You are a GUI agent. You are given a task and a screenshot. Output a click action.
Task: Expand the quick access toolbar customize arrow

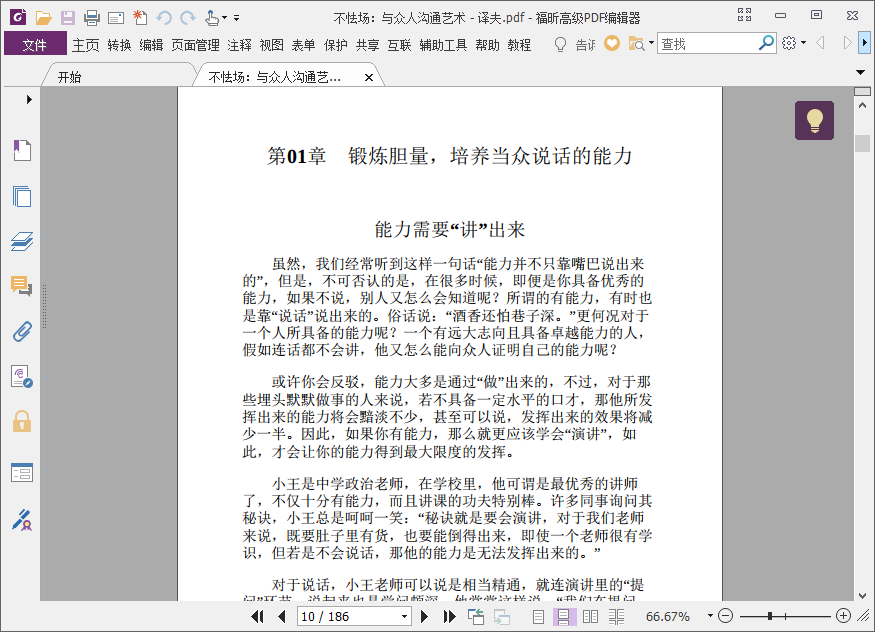click(237, 18)
